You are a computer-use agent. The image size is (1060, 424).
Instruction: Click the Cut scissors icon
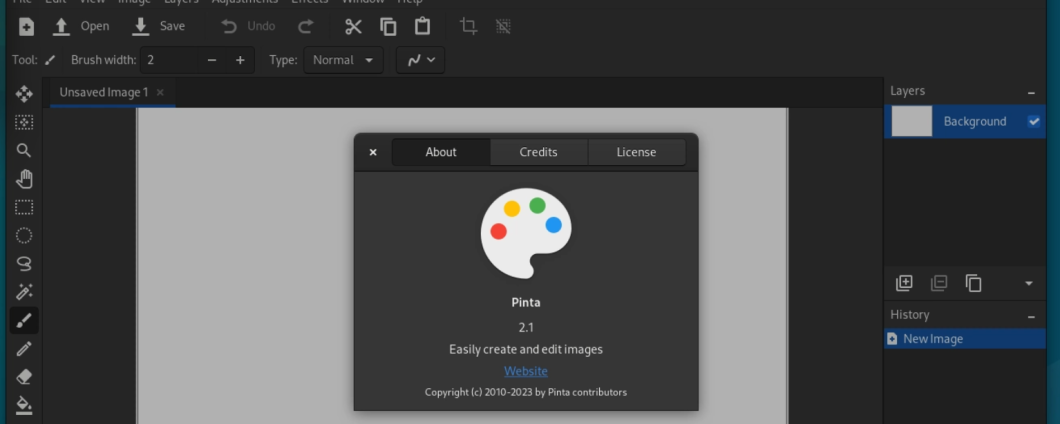click(353, 27)
